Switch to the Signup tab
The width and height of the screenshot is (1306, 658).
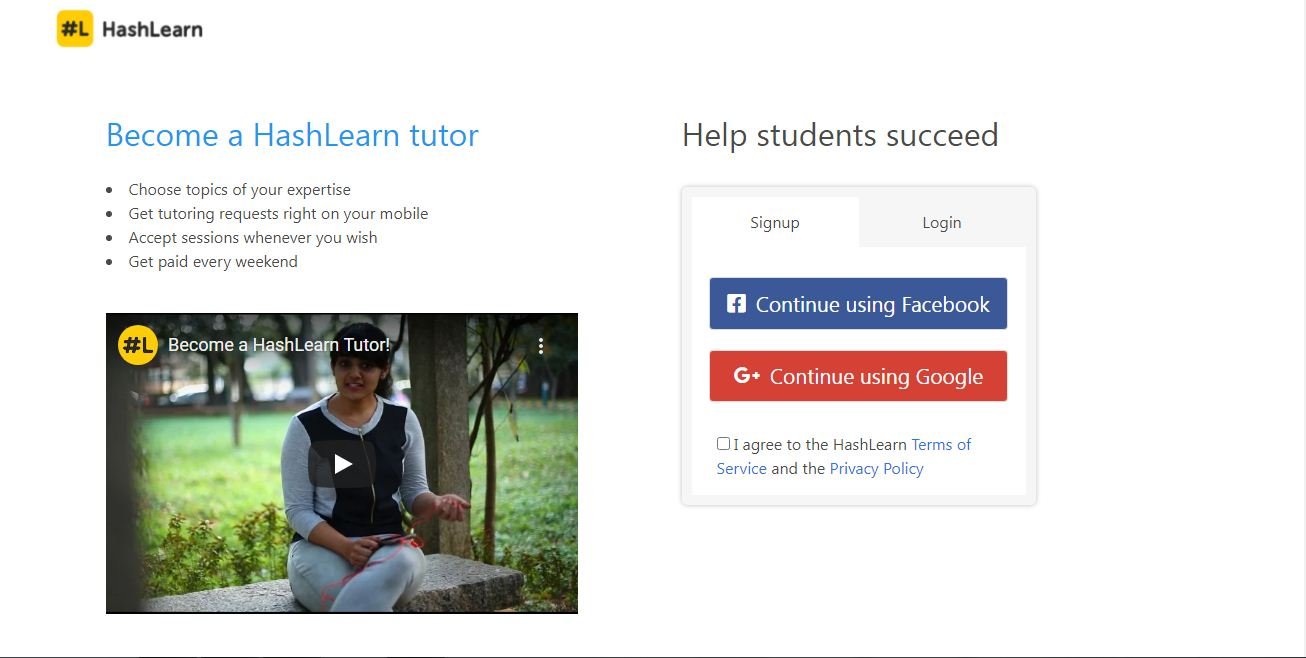point(775,222)
